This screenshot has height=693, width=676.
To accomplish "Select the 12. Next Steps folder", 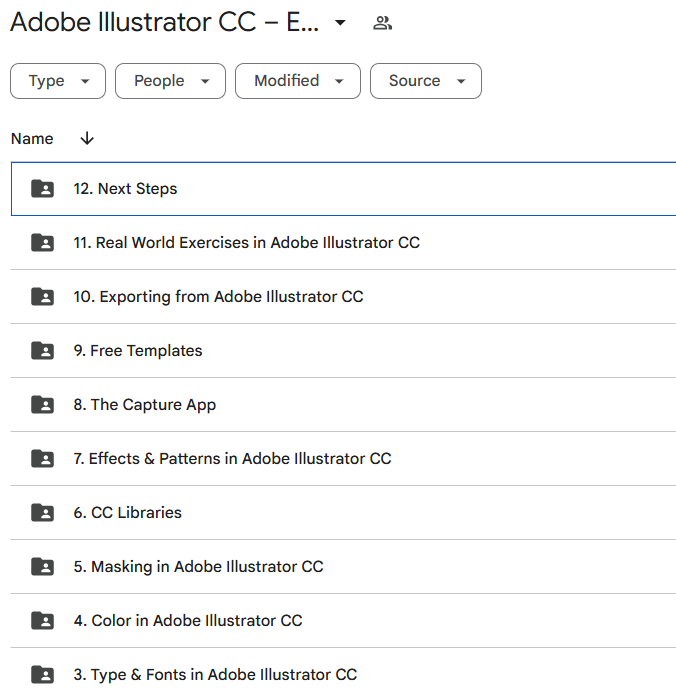I will 343,189.
